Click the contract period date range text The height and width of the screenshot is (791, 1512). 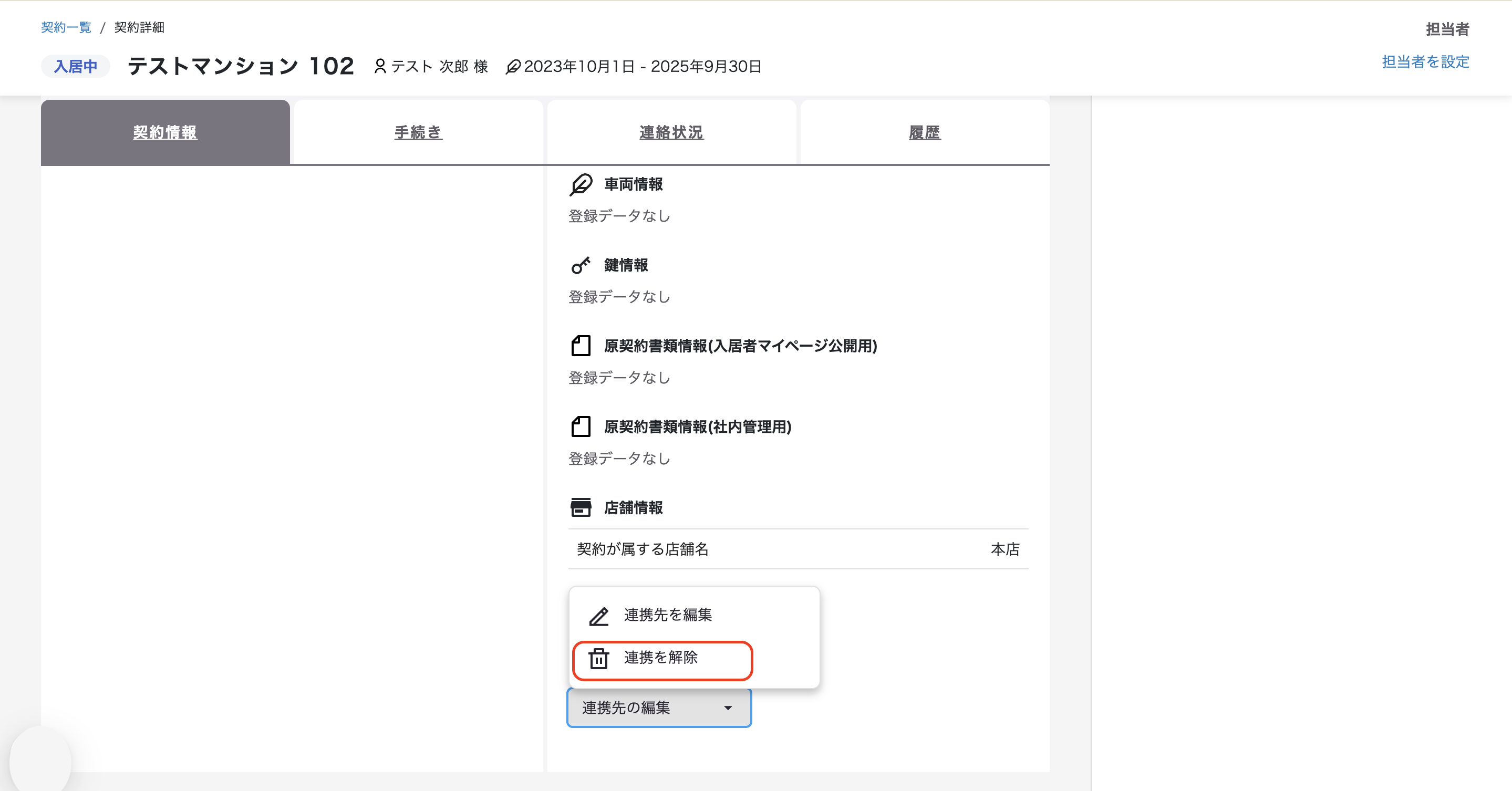click(x=642, y=66)
